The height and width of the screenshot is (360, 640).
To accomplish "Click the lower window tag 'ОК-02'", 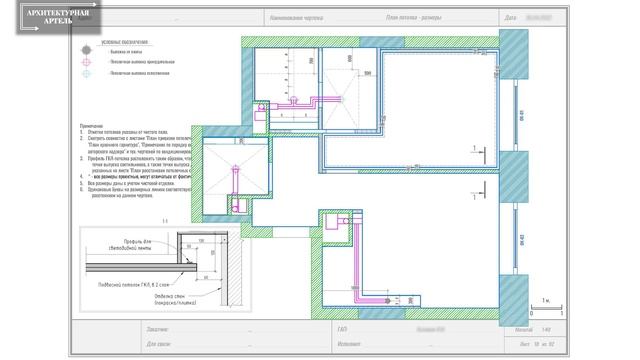I will coord(521,240).
